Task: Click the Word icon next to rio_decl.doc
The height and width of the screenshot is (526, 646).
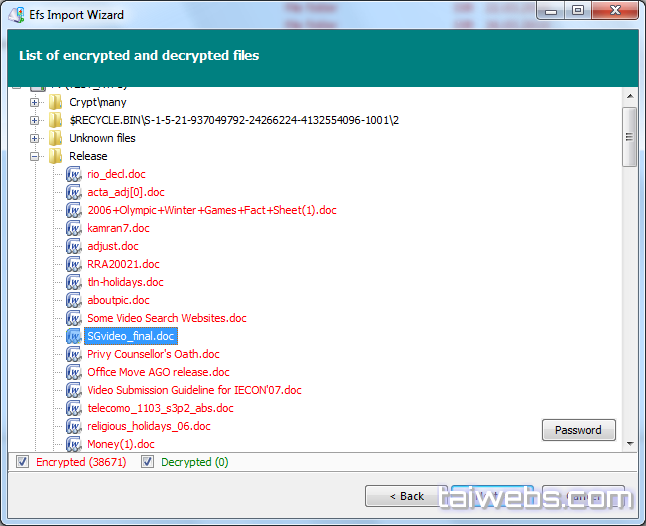Action: [x=74, y=174]
